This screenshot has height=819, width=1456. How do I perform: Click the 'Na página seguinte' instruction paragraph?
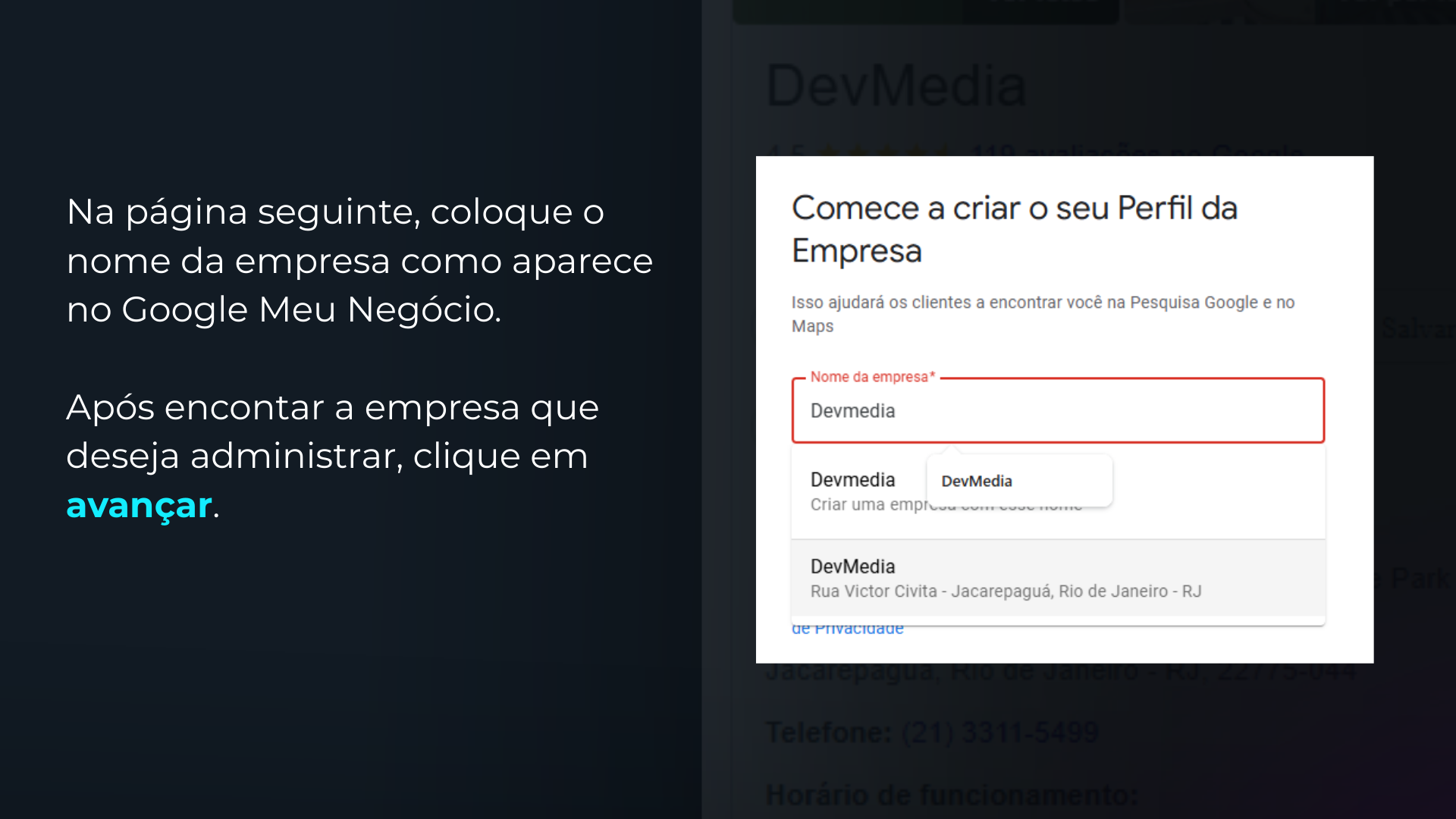[x=359, y=260]
